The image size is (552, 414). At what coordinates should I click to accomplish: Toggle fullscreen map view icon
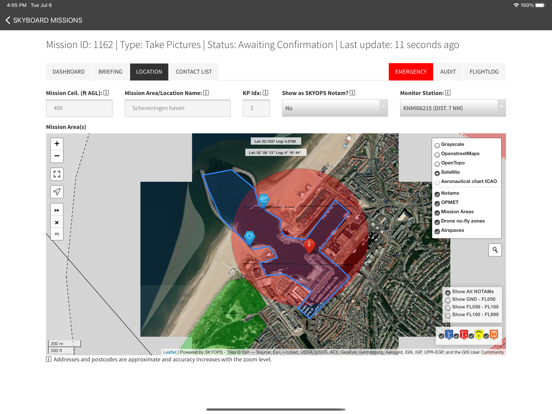pyautogui.click(x=57, y=174)
